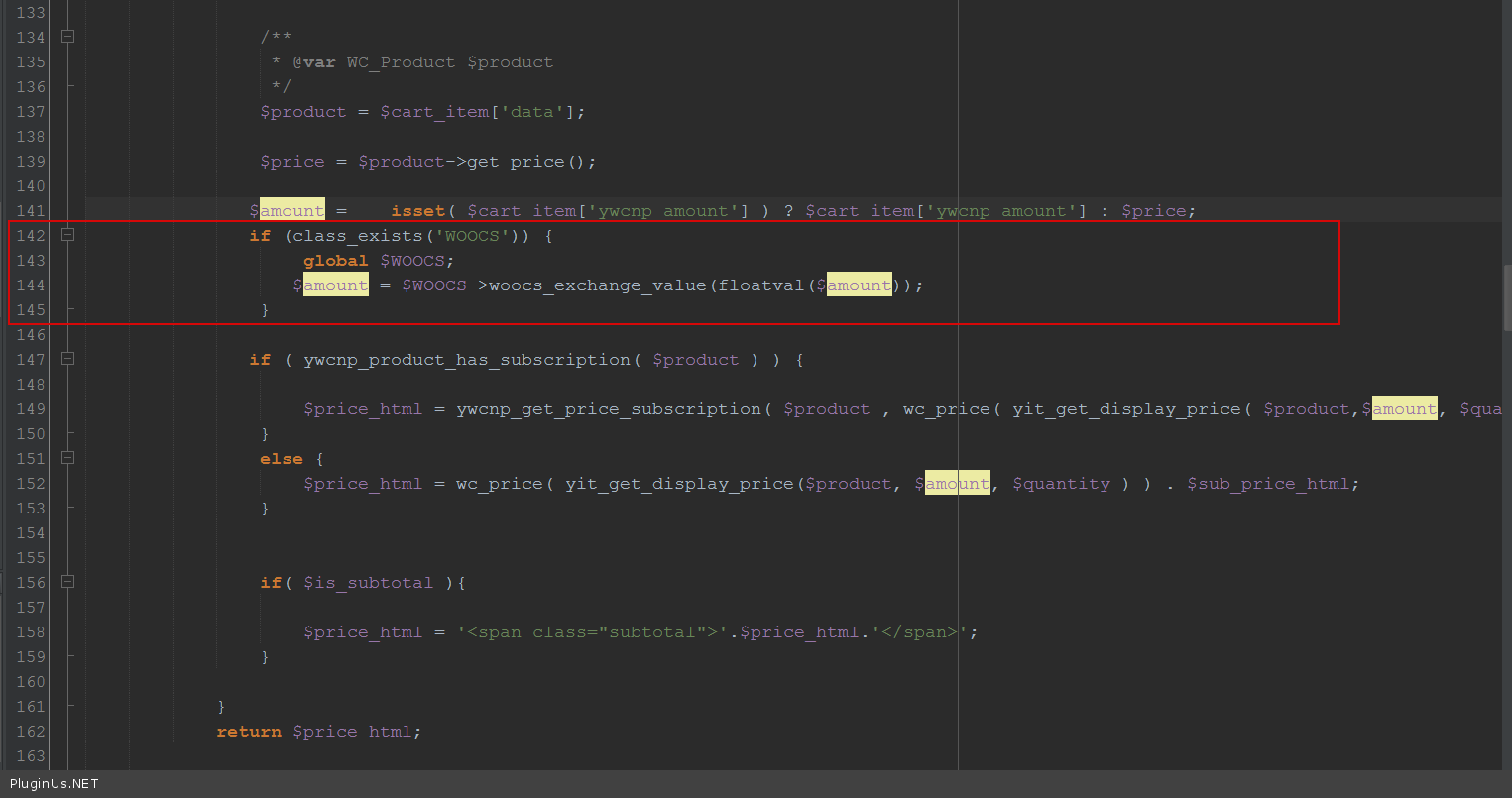
Task: Click line number 133 in the gutter
Action: pyautogui.click(x=31, y=13)
